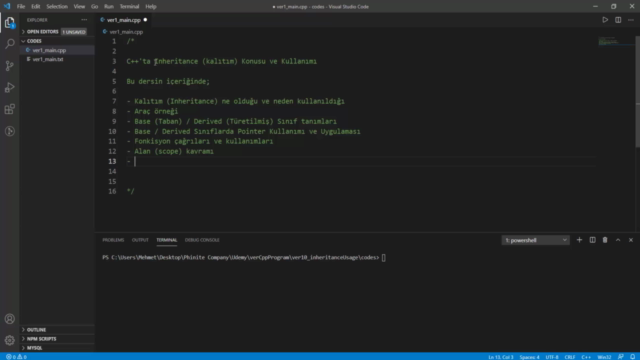640x360 pixels.
Task: Change encoding via UTF-8 status item
Action: (x=552, y=357)
